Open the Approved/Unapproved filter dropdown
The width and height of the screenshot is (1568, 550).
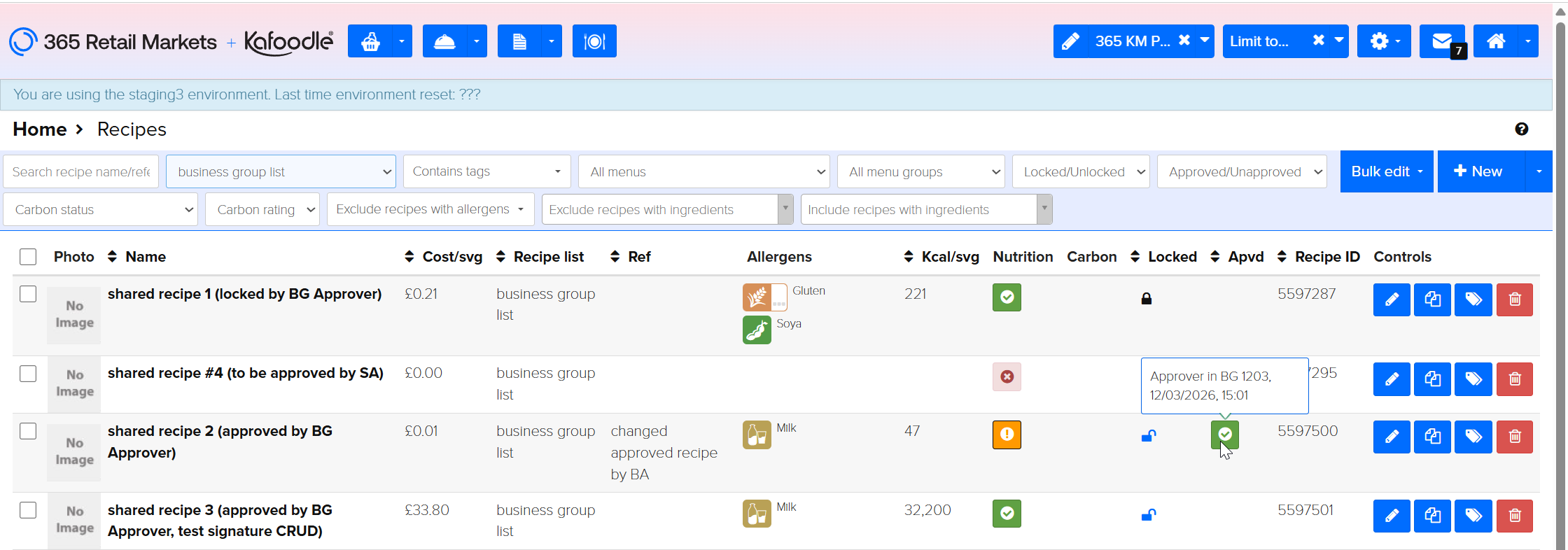1242,171
